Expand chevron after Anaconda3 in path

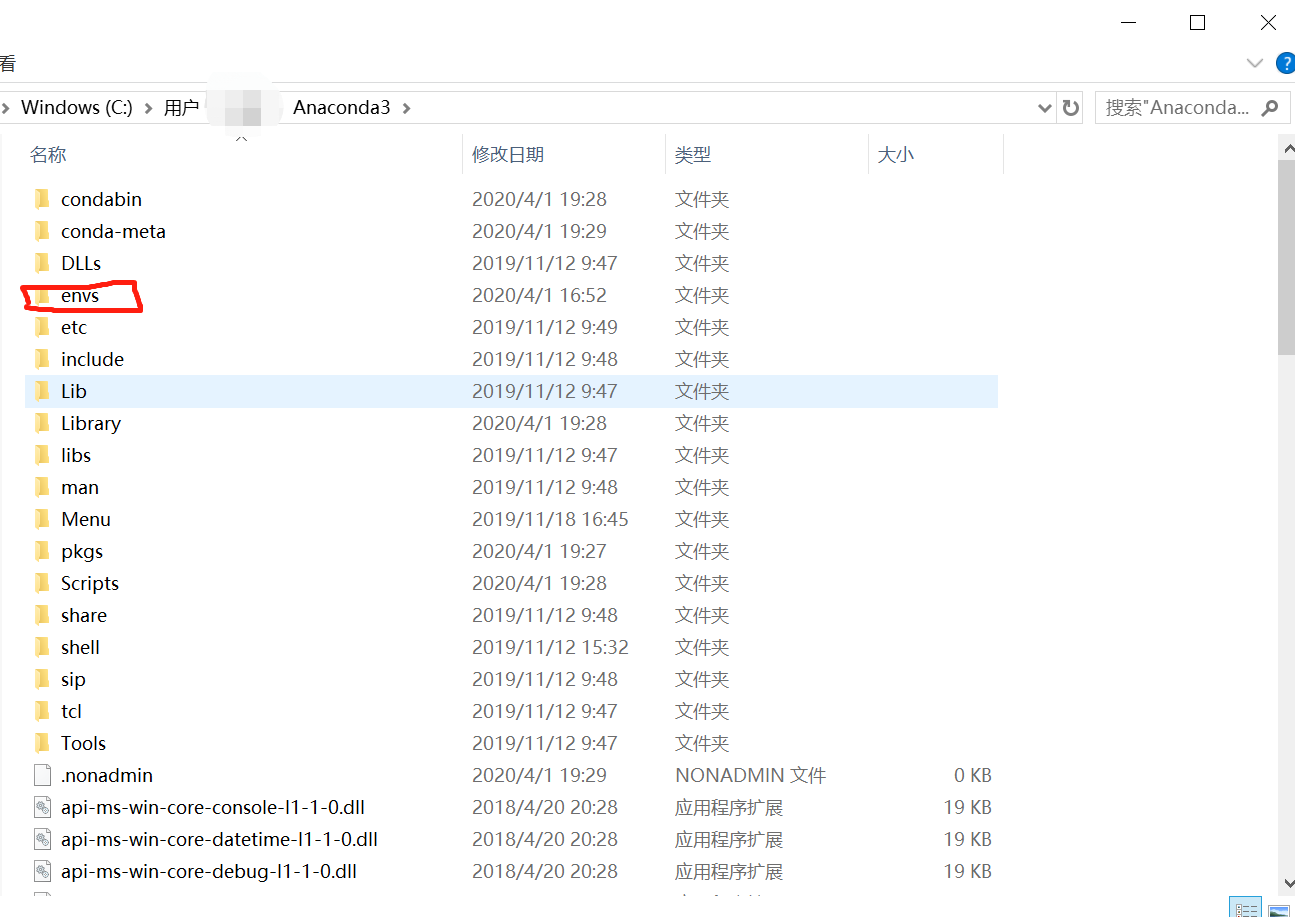406,107
